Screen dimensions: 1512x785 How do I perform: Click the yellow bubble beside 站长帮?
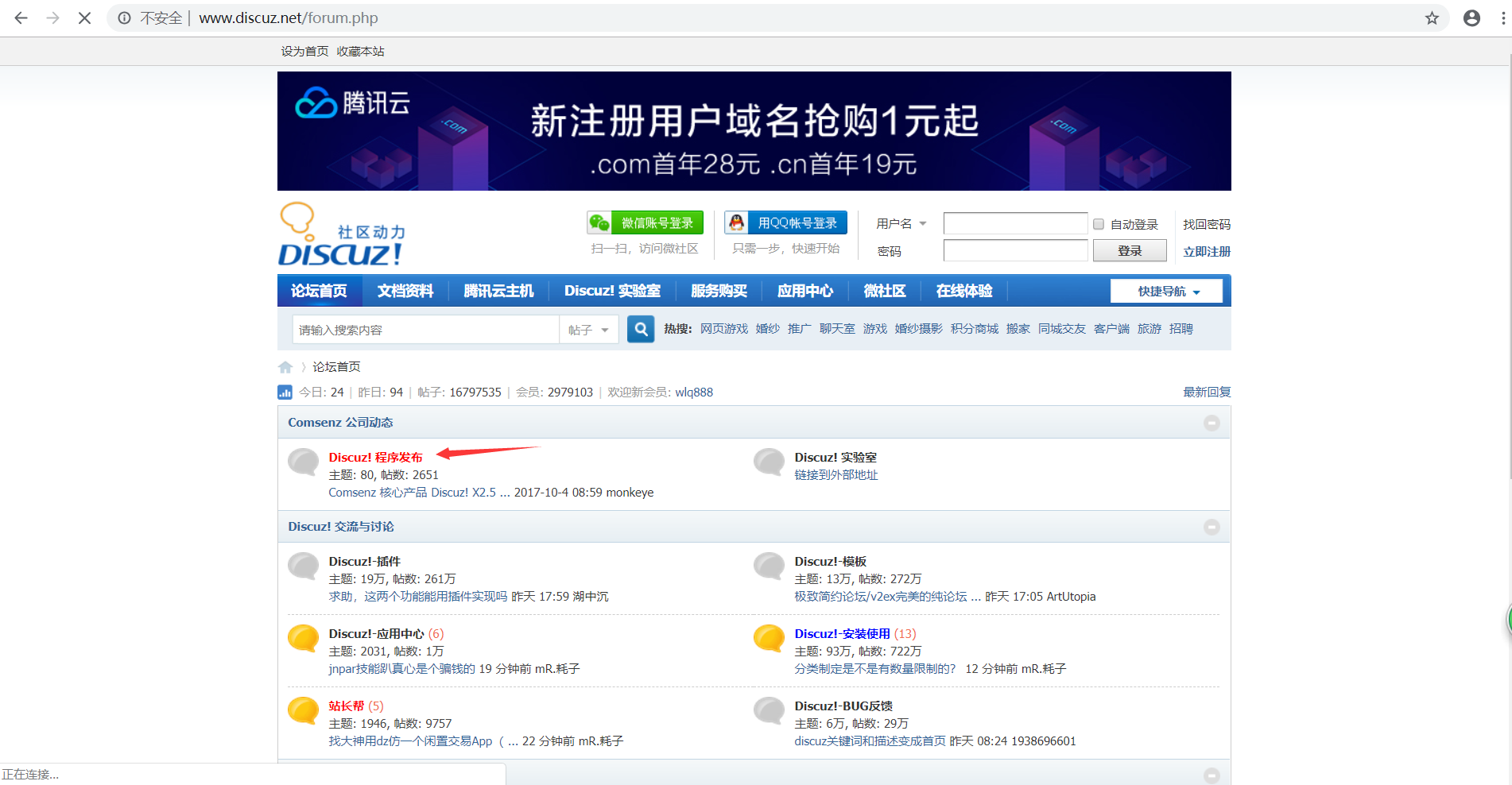(303, 710)
